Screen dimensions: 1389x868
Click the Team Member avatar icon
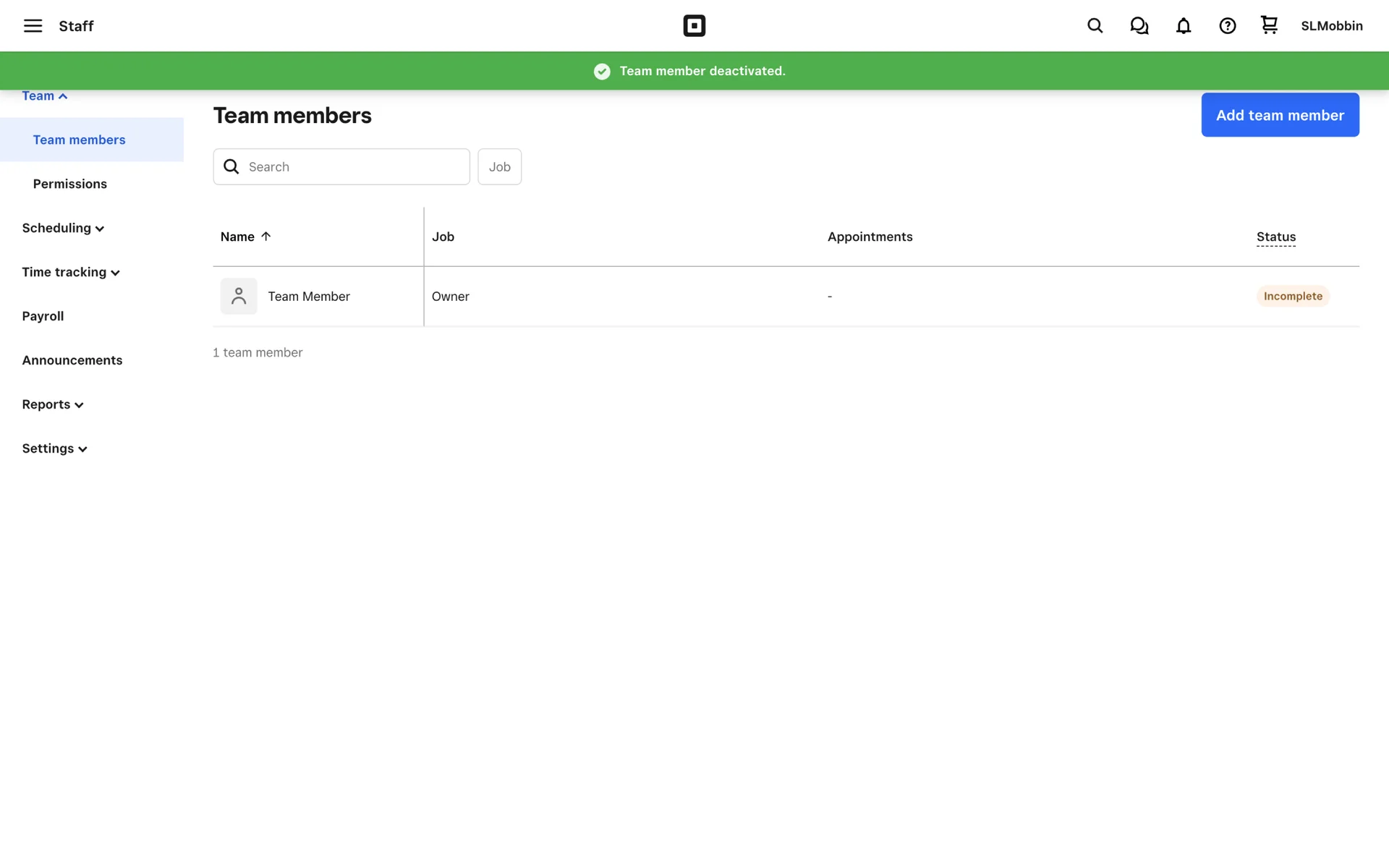(239, 296)
